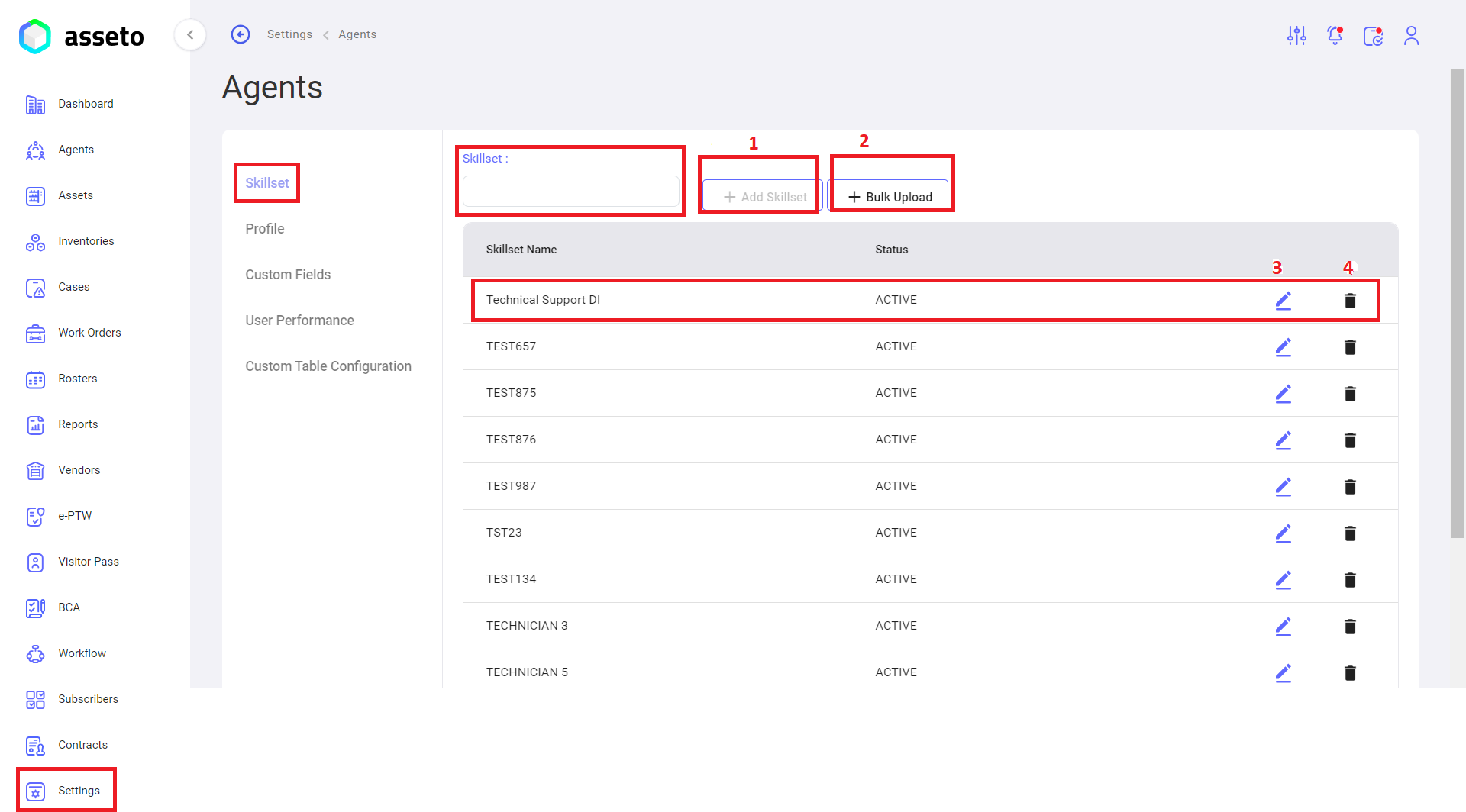1466x812 pixels.
Task: Click the vertical page scrollbar
Action: click(1458, 304)
